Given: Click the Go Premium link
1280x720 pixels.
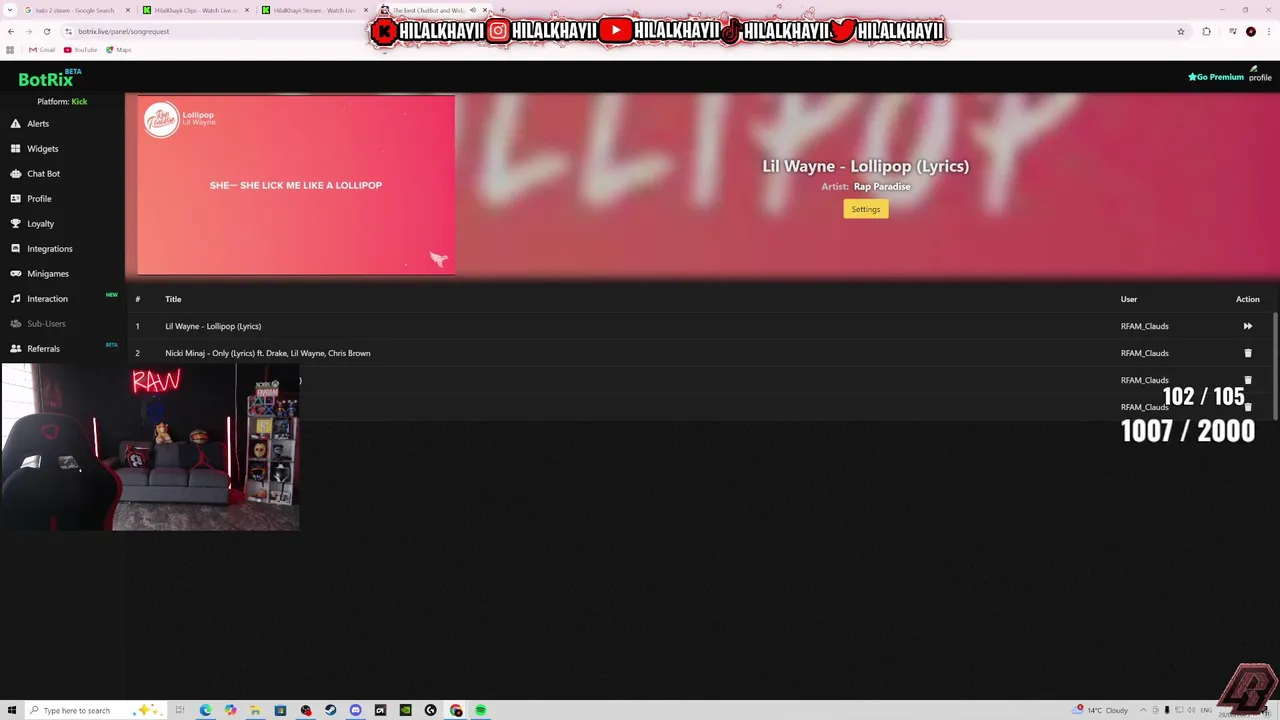Looking at the screenshot, I should point(1215,77).
